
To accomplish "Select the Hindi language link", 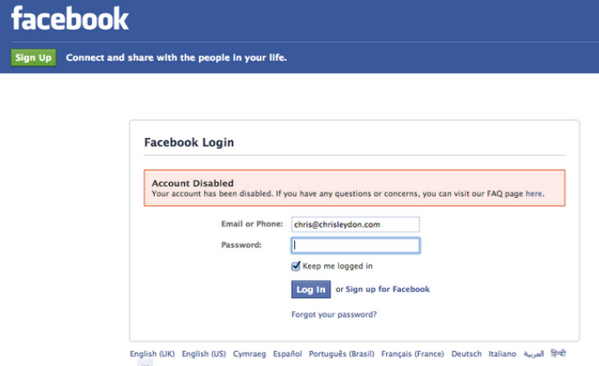I will click(x=558, y=353).
